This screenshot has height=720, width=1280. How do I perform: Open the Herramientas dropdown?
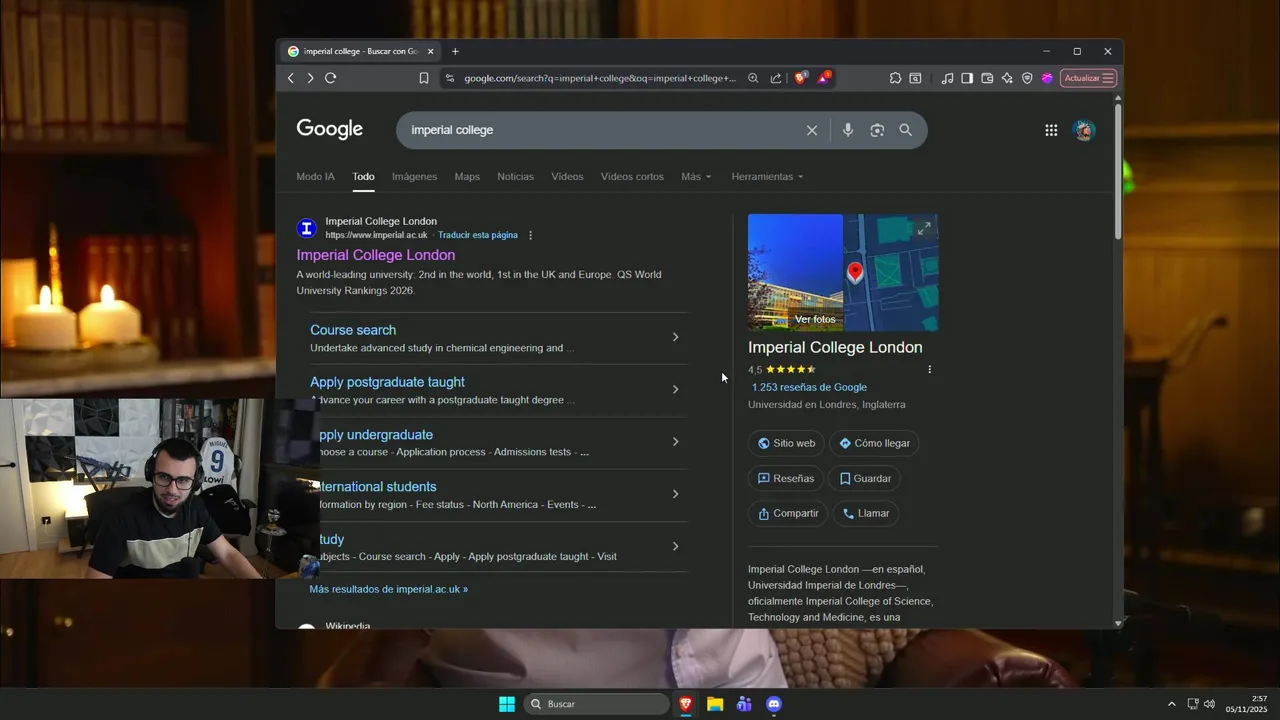click(x=767, y=176)
